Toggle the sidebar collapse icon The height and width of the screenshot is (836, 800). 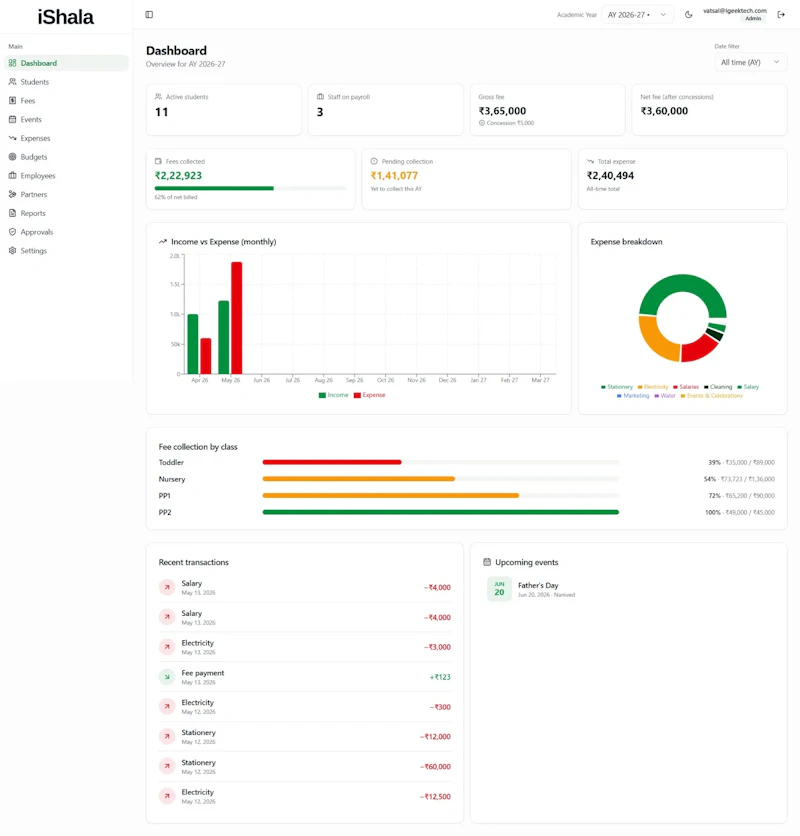click(149, 14)
